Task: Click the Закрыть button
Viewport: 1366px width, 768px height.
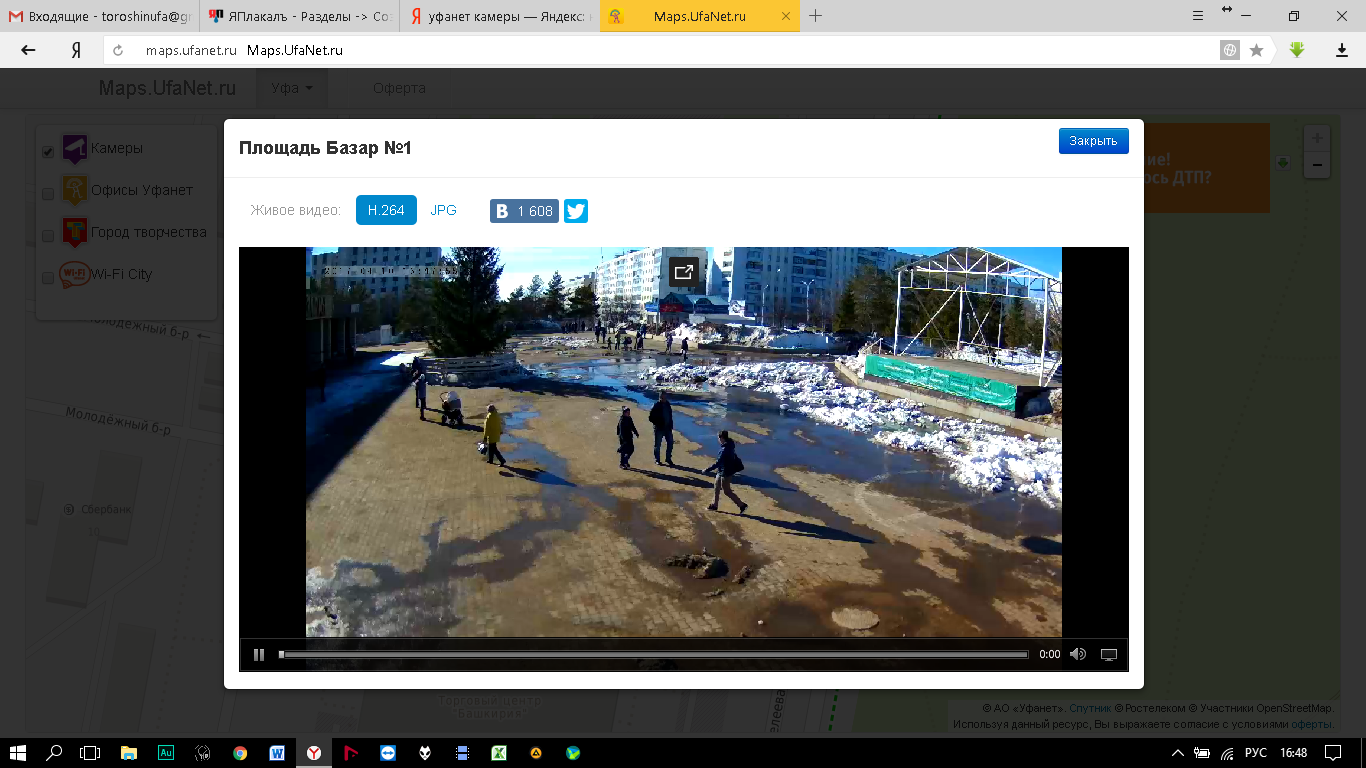Action: pos(1093,141)
